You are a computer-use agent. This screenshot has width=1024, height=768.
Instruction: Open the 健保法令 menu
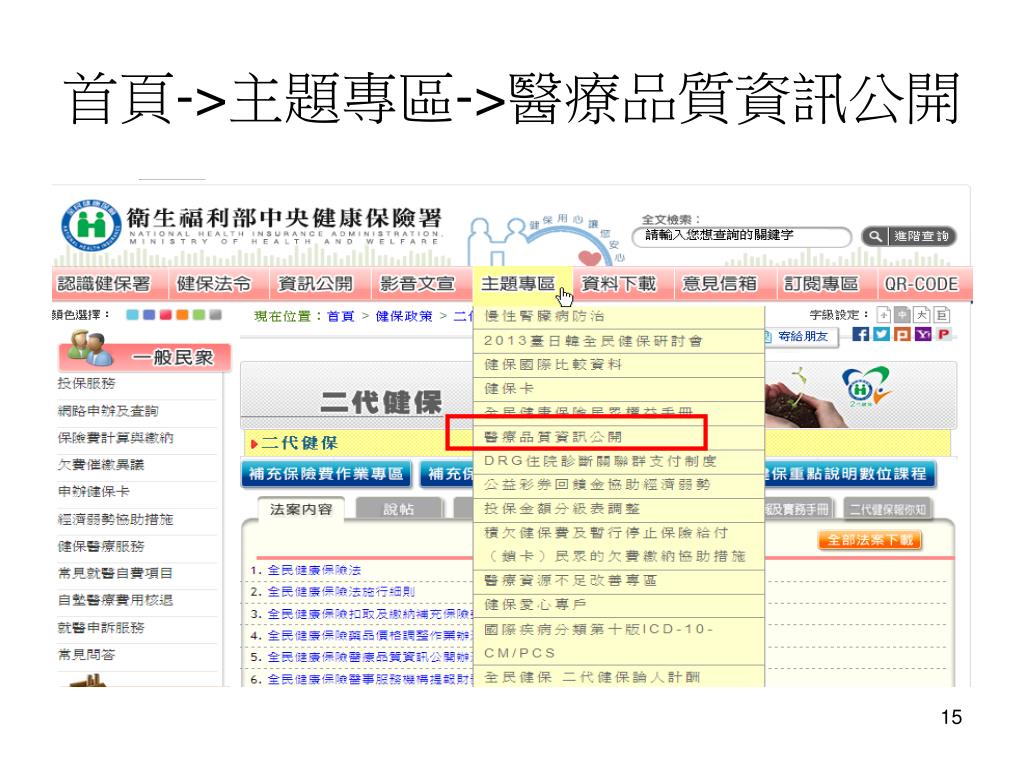(x=214, y=283)
